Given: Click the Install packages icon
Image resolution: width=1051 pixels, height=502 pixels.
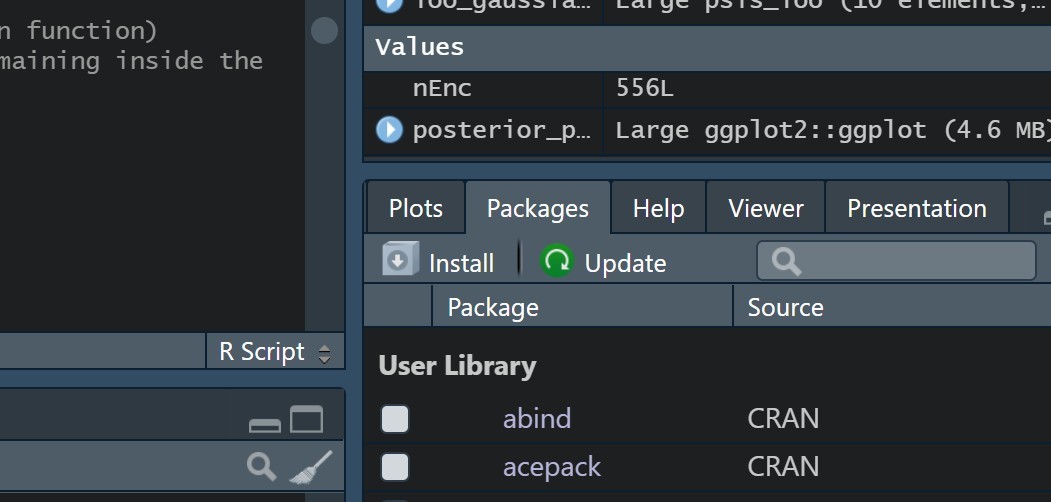Looking at the screenshot, I should (400, 259).
